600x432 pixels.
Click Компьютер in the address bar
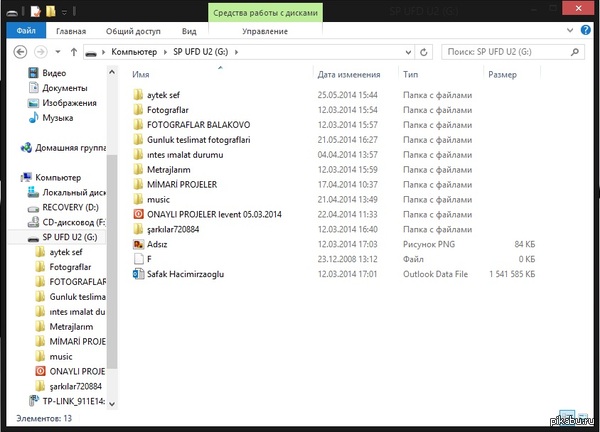pos(134,52)
